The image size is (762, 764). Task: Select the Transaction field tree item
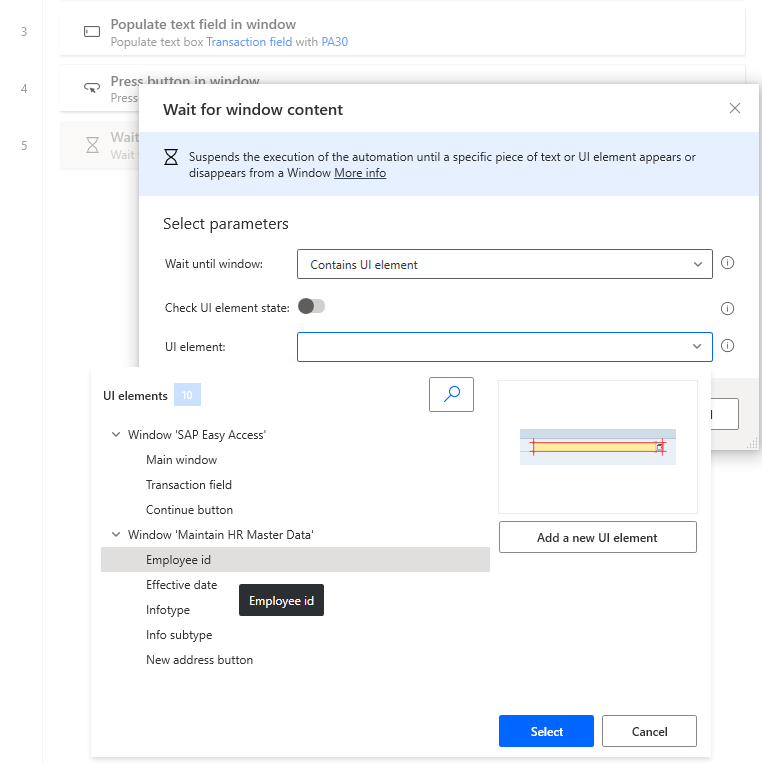pos(295,485)
